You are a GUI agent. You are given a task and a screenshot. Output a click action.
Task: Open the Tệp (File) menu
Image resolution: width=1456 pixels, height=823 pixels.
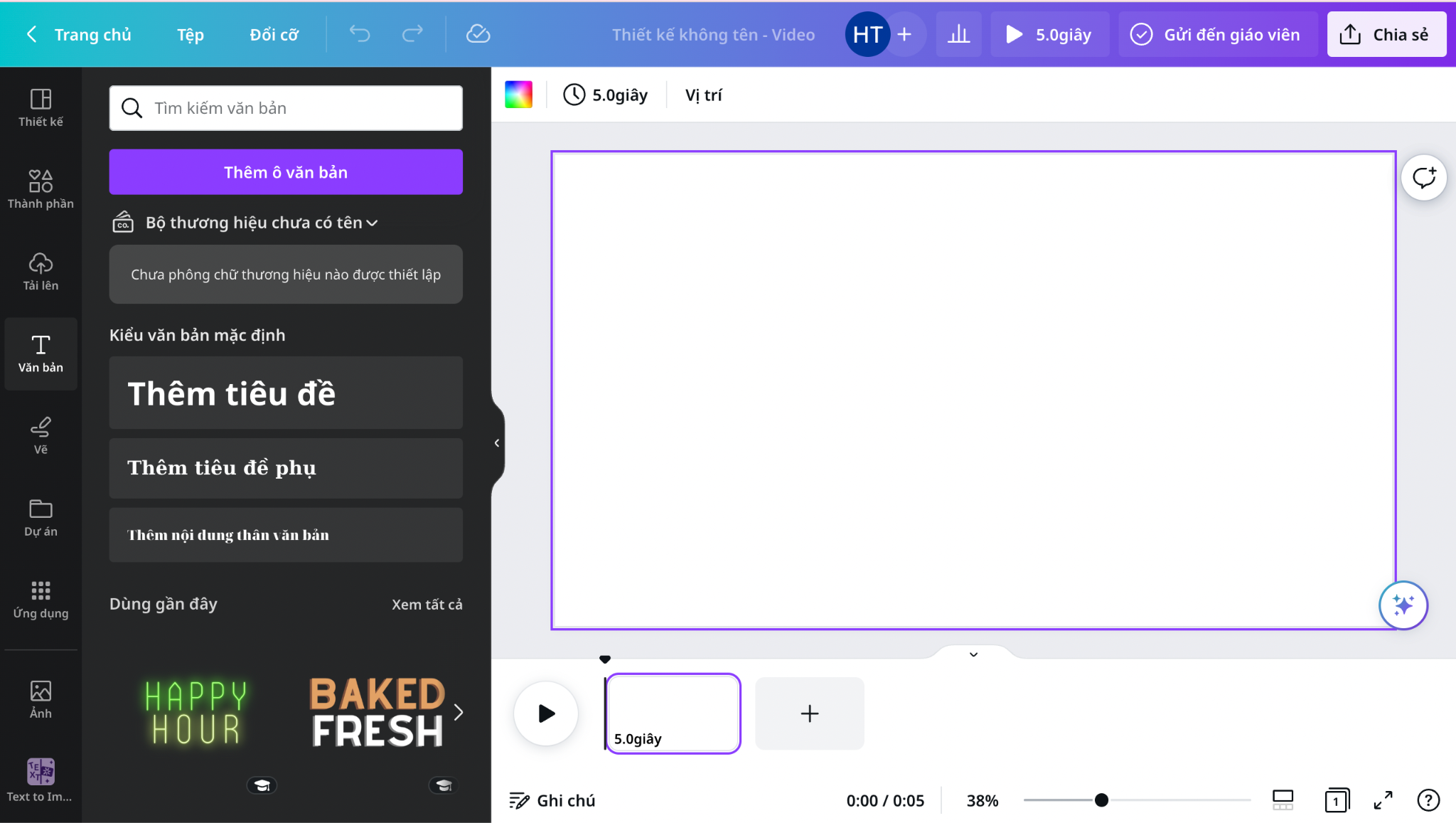pos(190,33)
